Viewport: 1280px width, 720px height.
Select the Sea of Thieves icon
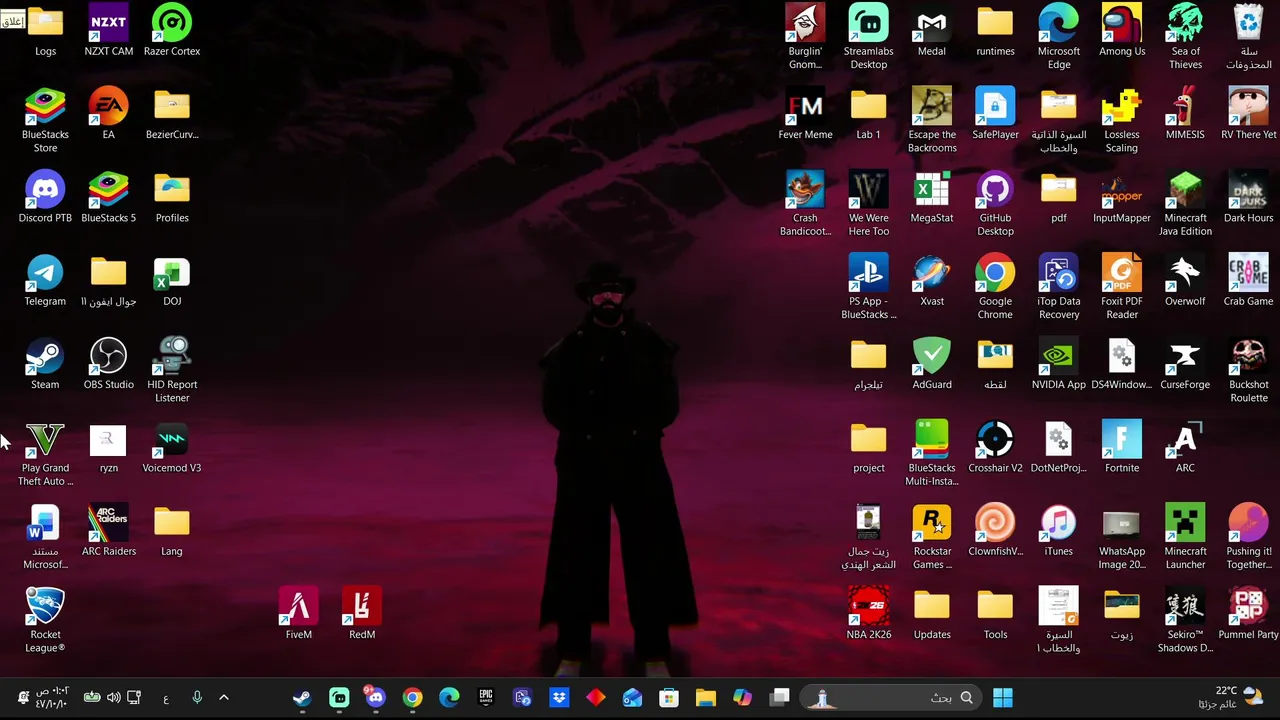[x=1185, y=38]
